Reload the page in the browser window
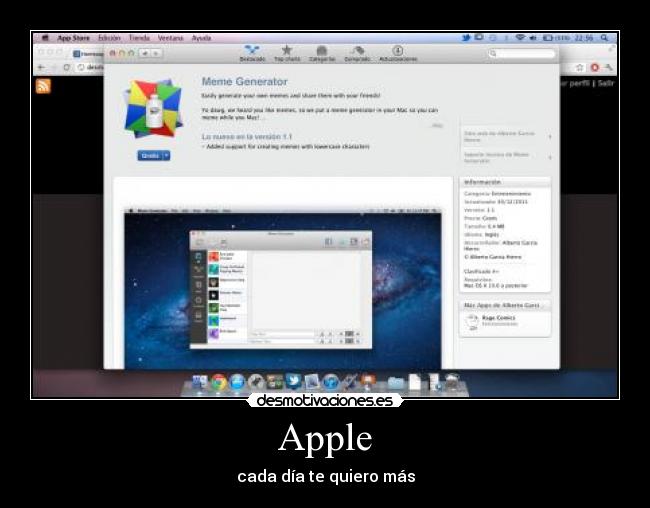The height and width of the screenshot is (508, 650). [x=66, y=67]
